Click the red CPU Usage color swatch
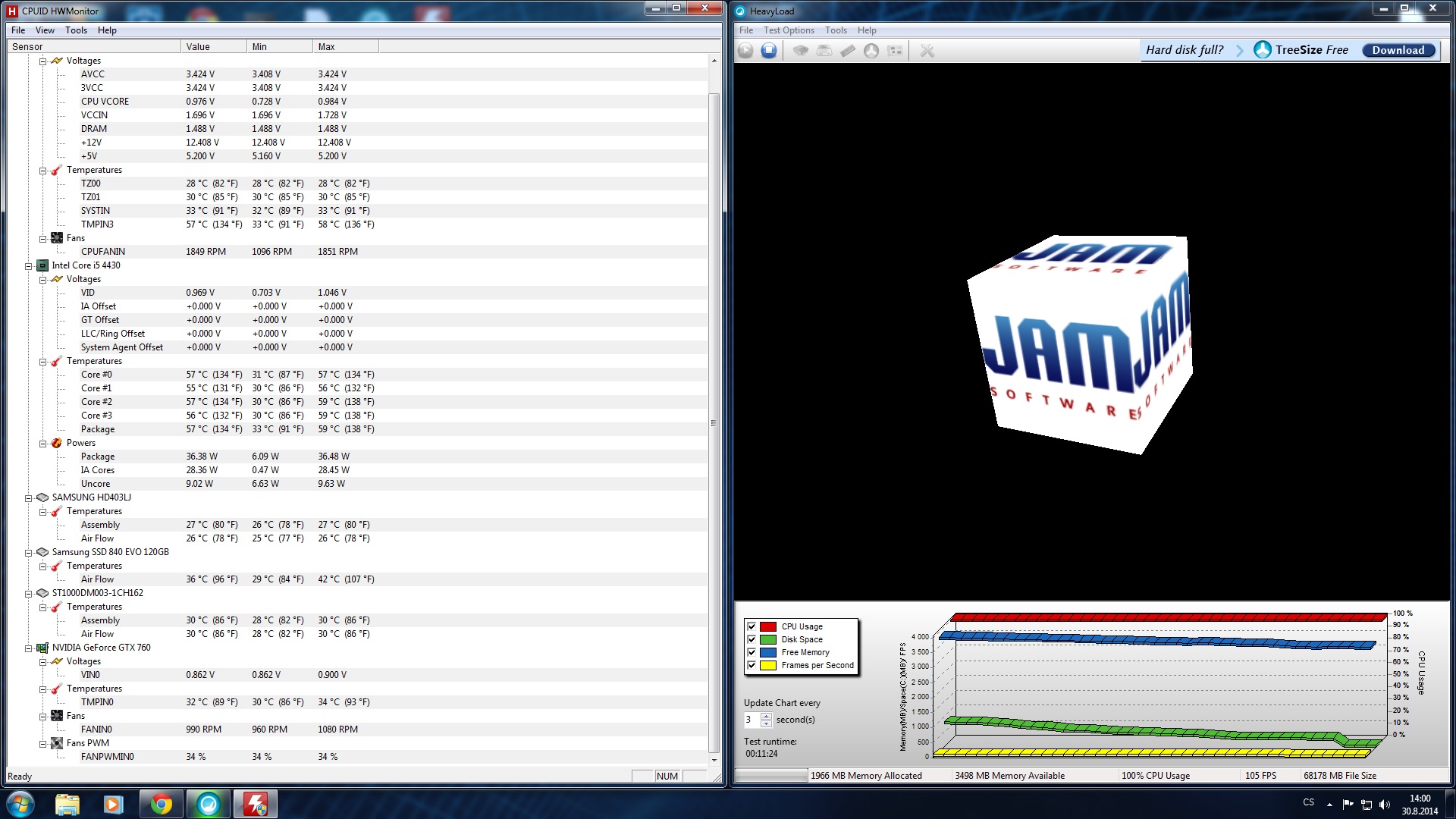 pyautogui.click(x=767, y=626)
